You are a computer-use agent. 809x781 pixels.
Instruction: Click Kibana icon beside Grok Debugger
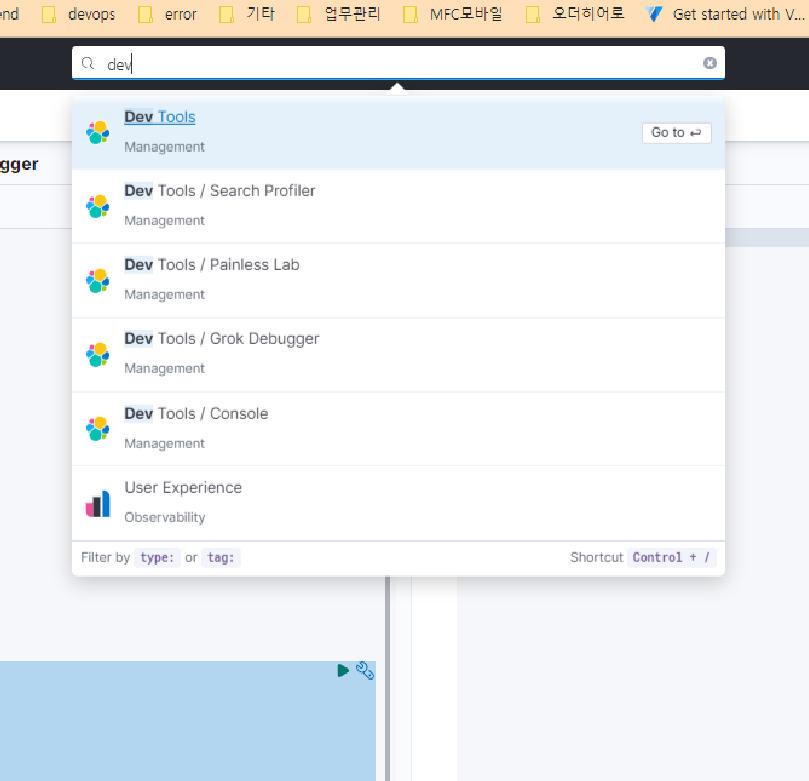(98, 354)
